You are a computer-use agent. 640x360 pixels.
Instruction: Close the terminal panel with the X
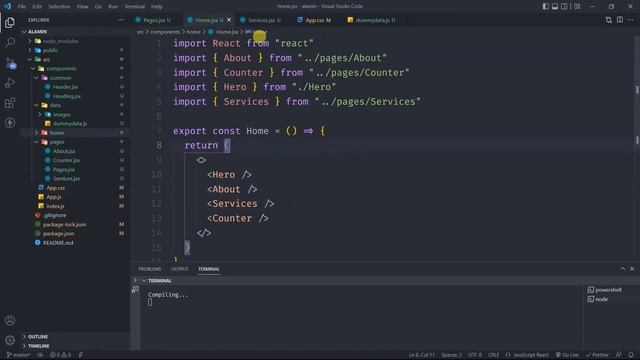click(632, 269)
